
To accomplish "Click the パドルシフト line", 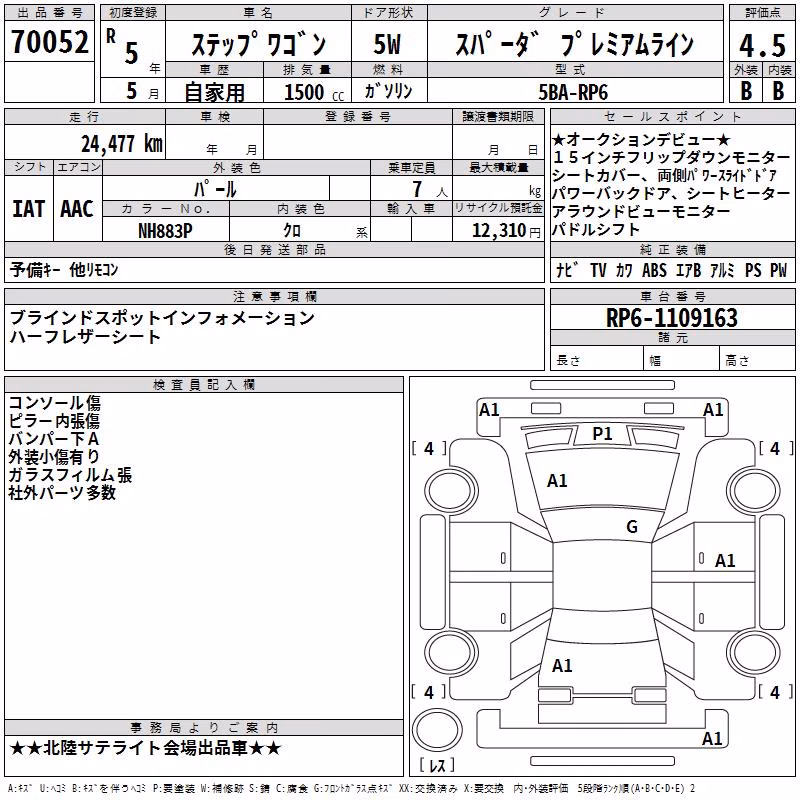I will (596, 229).
